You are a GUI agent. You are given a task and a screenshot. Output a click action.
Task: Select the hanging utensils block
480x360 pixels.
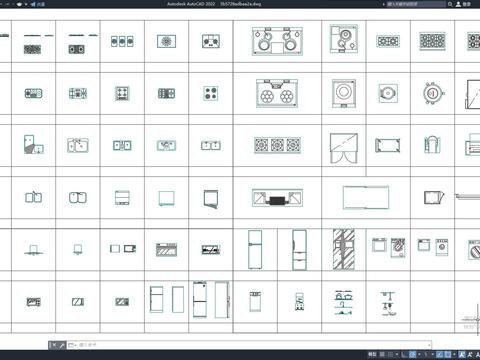[x=388, y=304]
